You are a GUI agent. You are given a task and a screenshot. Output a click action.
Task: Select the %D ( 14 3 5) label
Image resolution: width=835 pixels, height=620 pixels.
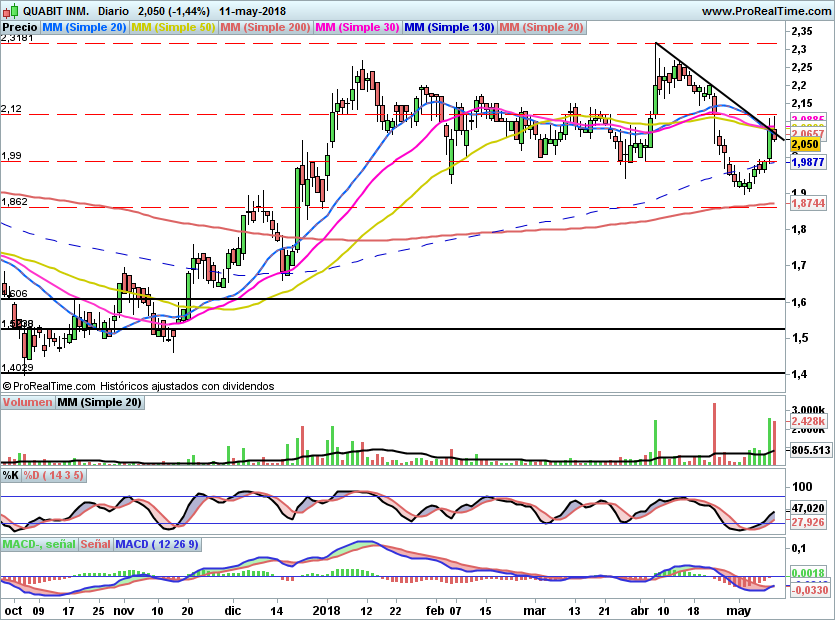pyautogui.click(x=53, y=475)
